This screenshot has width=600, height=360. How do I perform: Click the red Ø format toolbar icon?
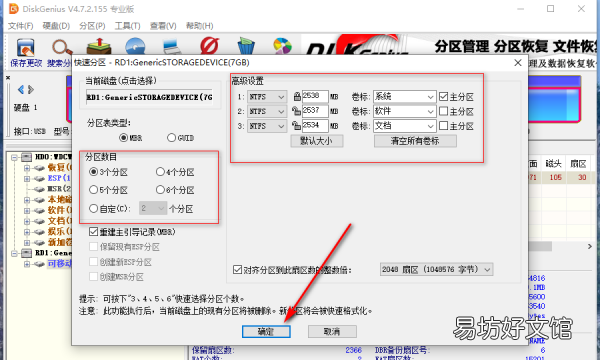[210, 46]
